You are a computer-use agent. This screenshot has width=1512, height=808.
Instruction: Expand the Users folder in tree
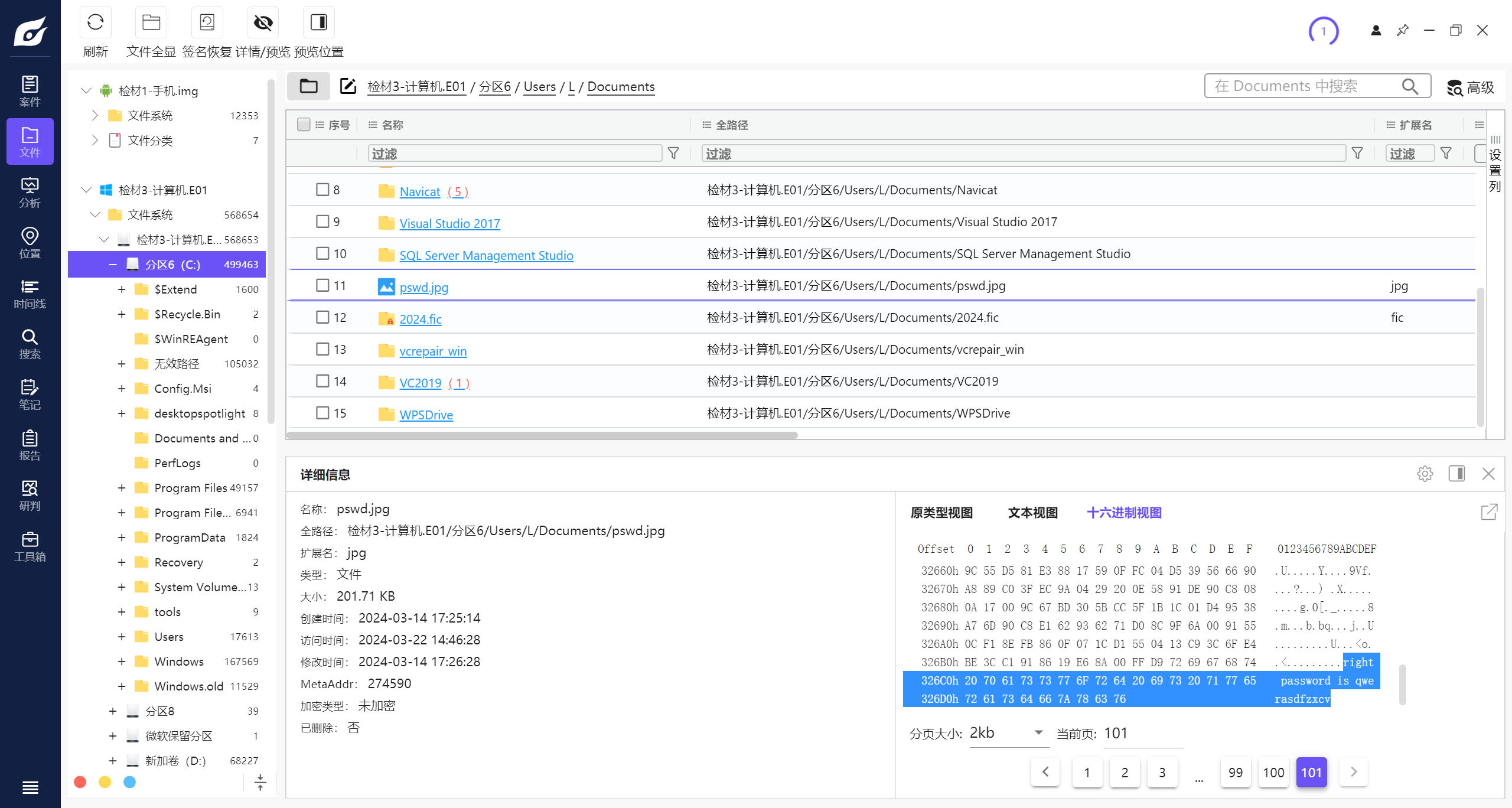121,637
